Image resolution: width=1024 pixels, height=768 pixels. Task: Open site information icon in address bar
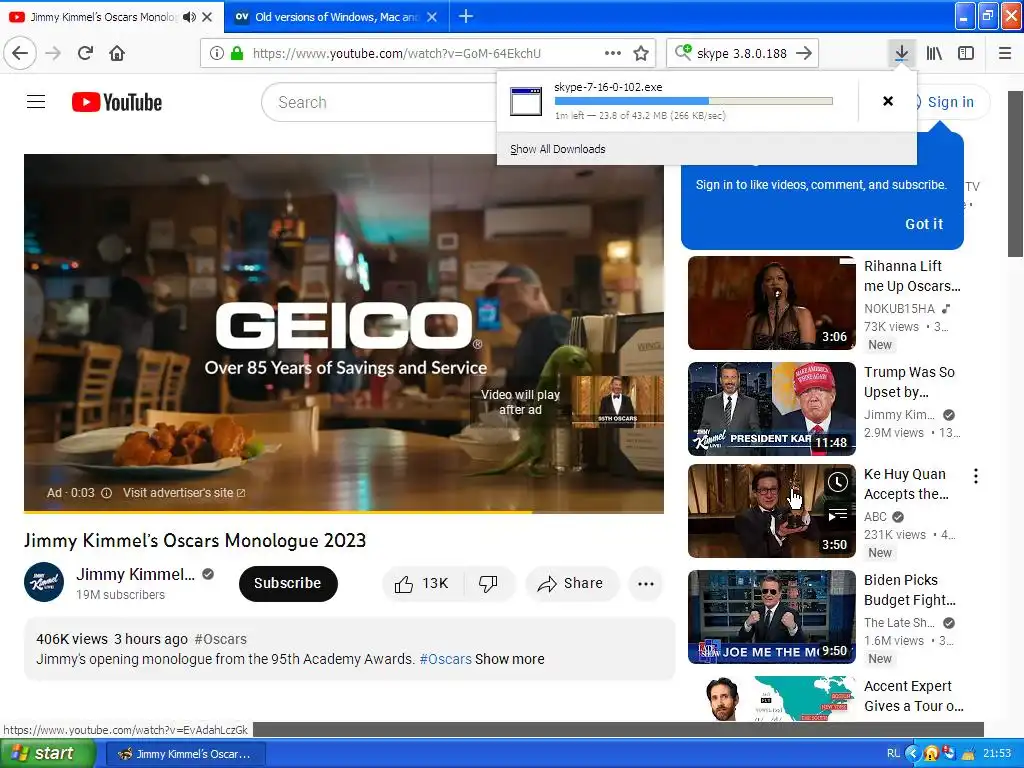tap(217, 53)
